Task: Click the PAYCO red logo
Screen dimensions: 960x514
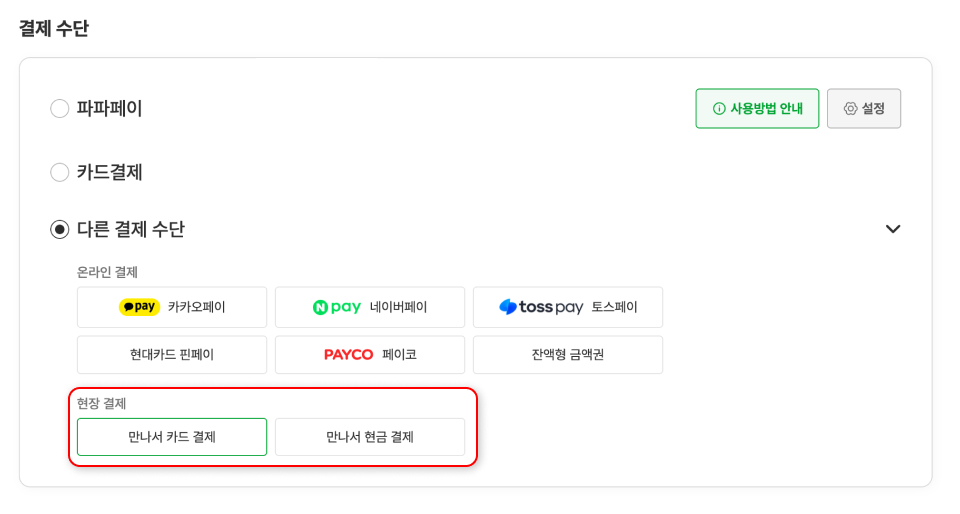Action: tap(348, 355)
